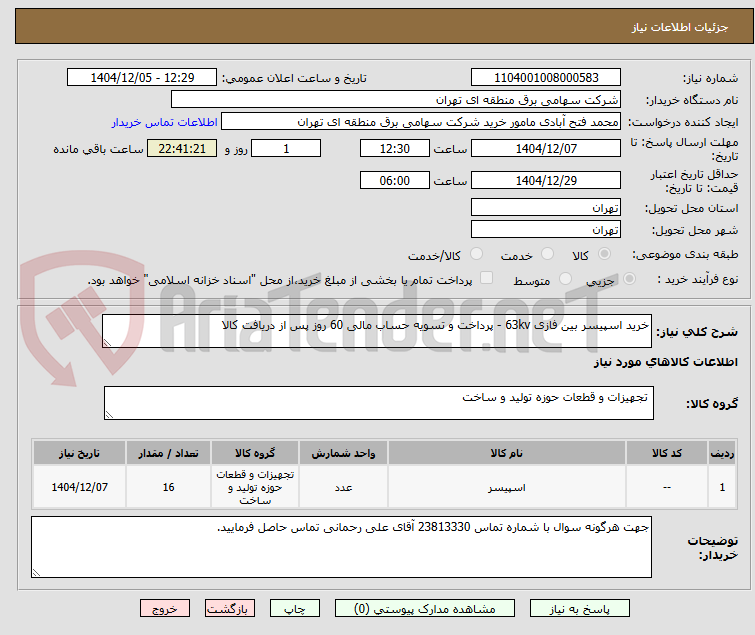Click the row's تجهیزات و قطعات group cell
The height and width of the screenshot is (635, 755).
tap(255, 487)
